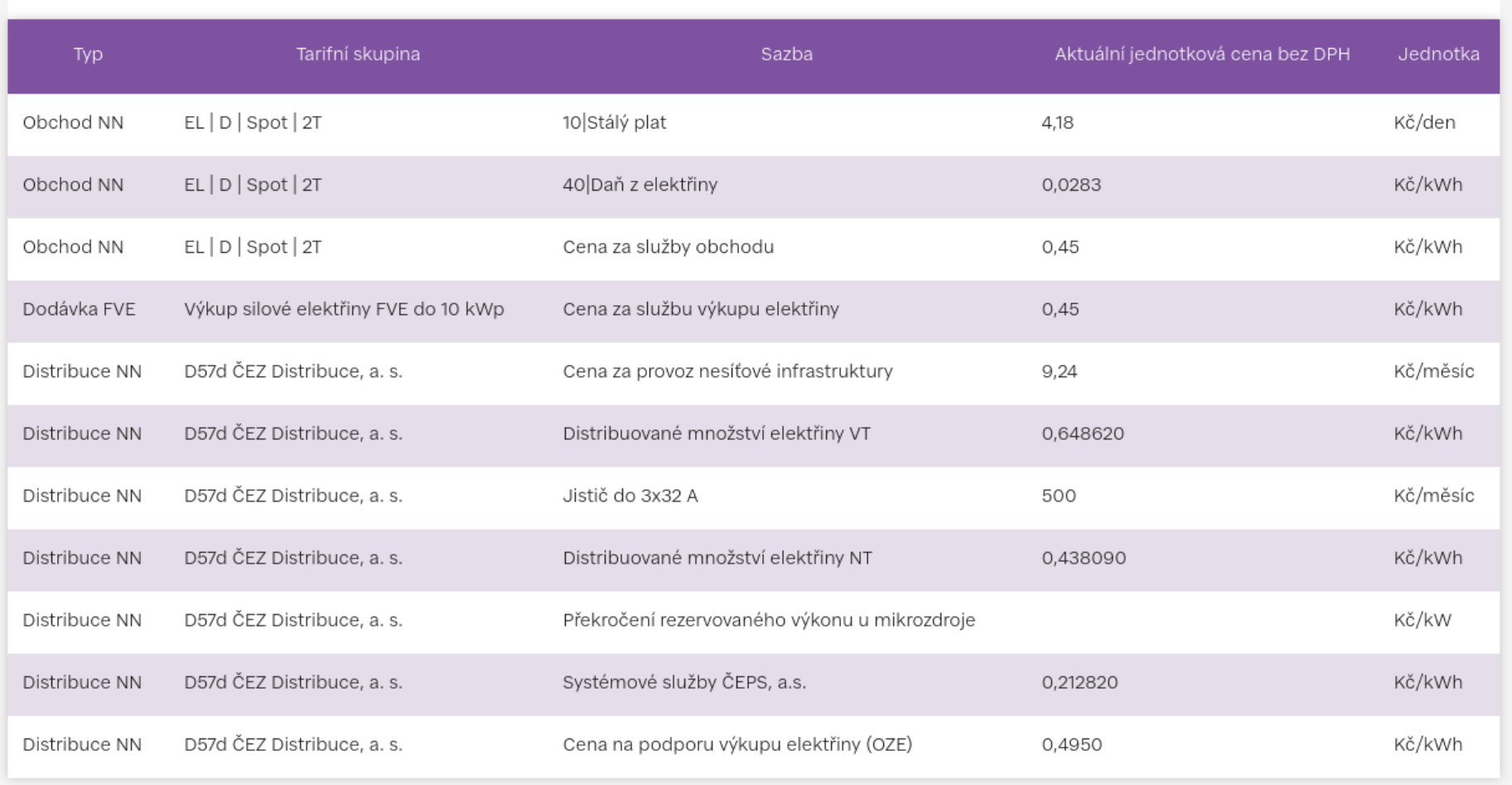1512x785 pixels.
Task: Click Překročení rezervovaného výkonu u mikrozdroje
Action: point(768,620)
